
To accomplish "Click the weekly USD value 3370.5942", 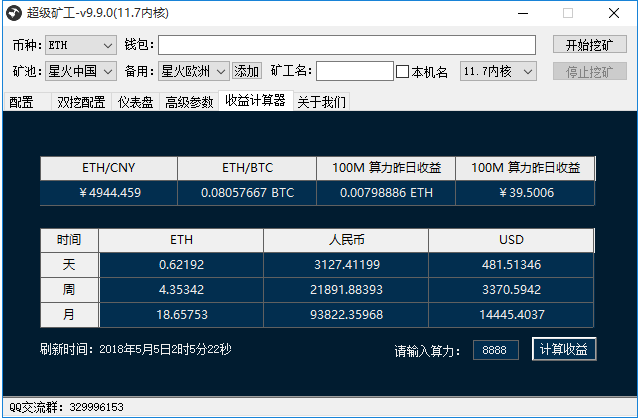I will coord(511,290).
